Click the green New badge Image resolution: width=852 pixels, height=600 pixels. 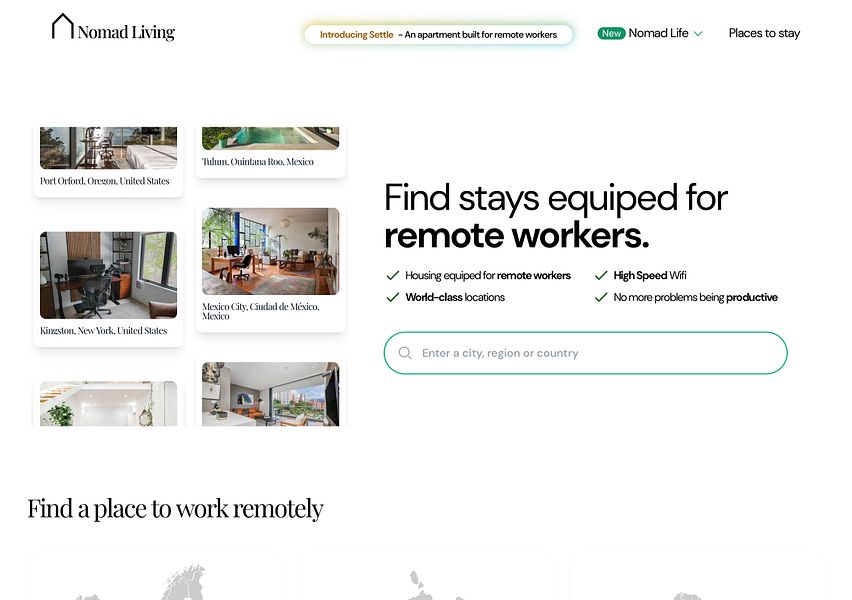coord(611,33)
